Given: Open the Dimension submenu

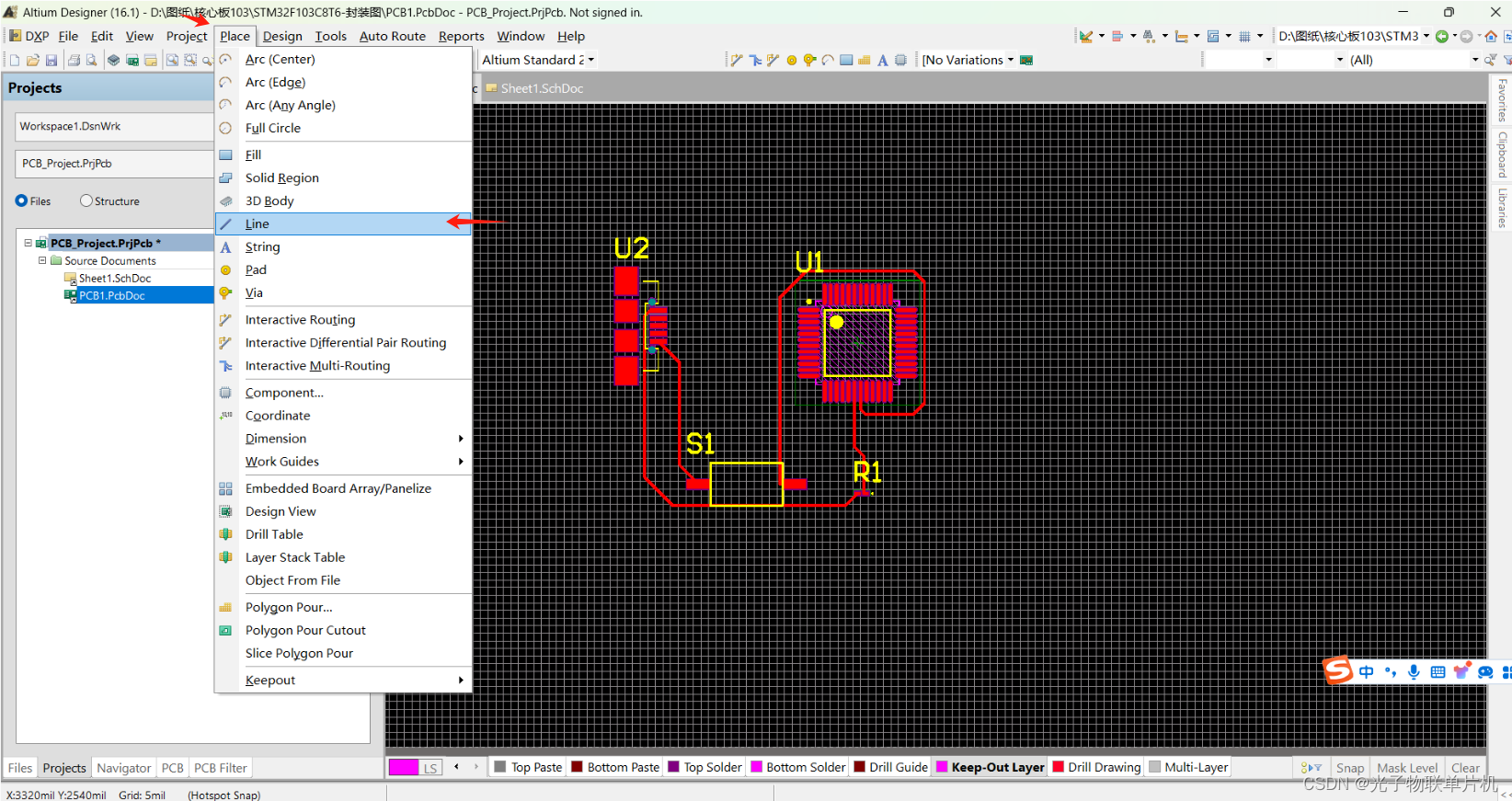Looking at the screenshot, I should click(343, 439).
